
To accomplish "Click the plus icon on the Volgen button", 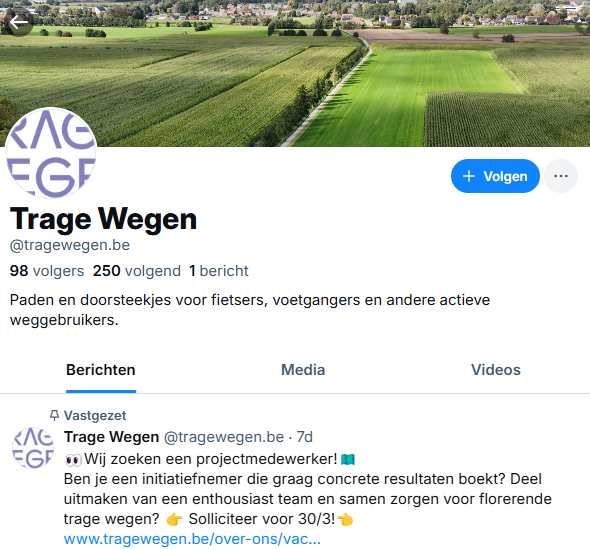I will (469, 176).
